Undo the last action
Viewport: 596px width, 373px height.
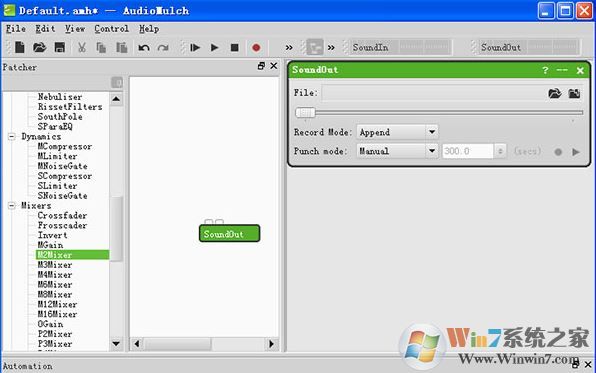point(144,48)
